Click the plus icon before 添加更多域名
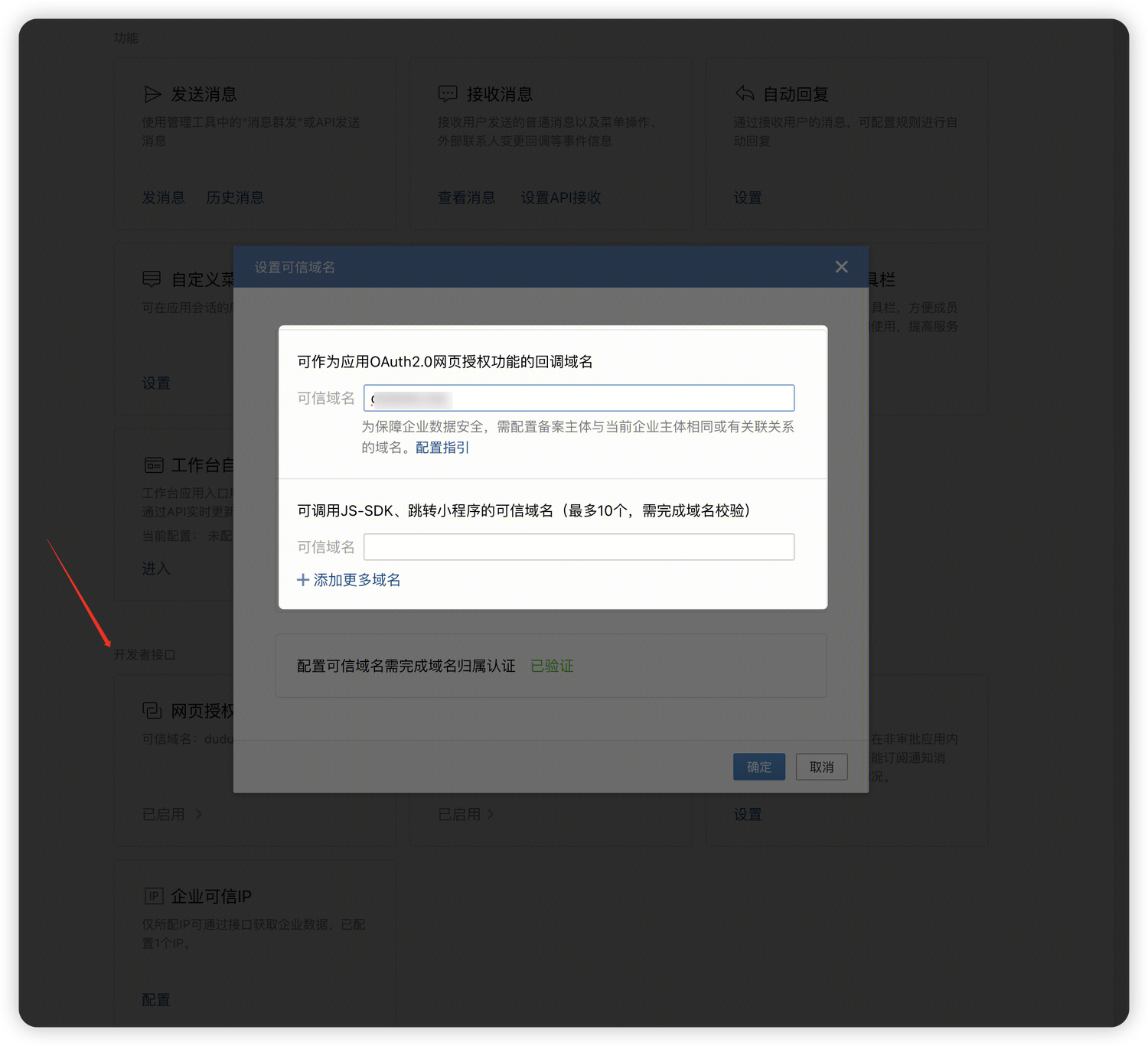The image size is (1148, 1046). coord(303,580)
